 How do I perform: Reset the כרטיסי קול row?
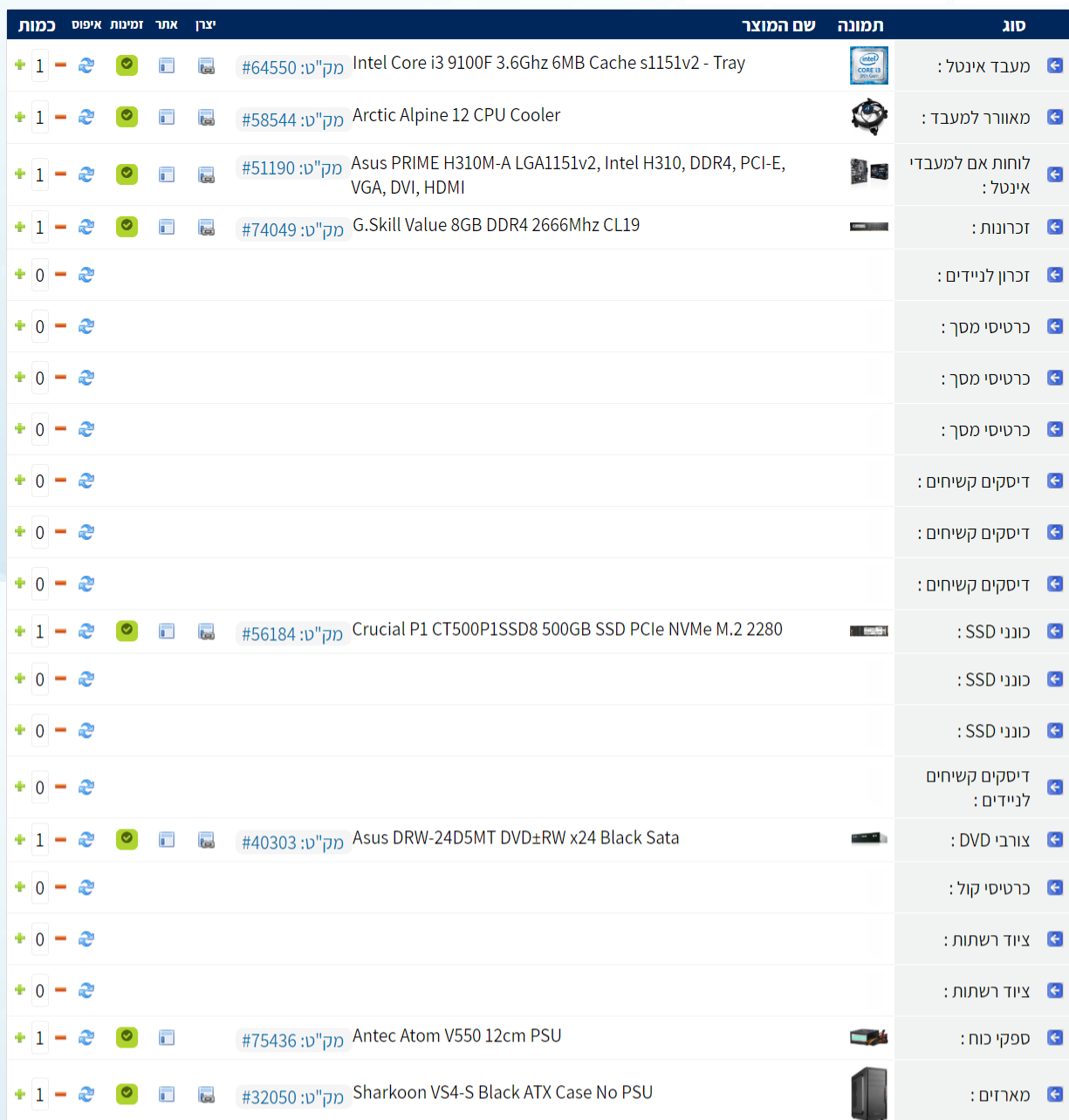pos(86,886)
